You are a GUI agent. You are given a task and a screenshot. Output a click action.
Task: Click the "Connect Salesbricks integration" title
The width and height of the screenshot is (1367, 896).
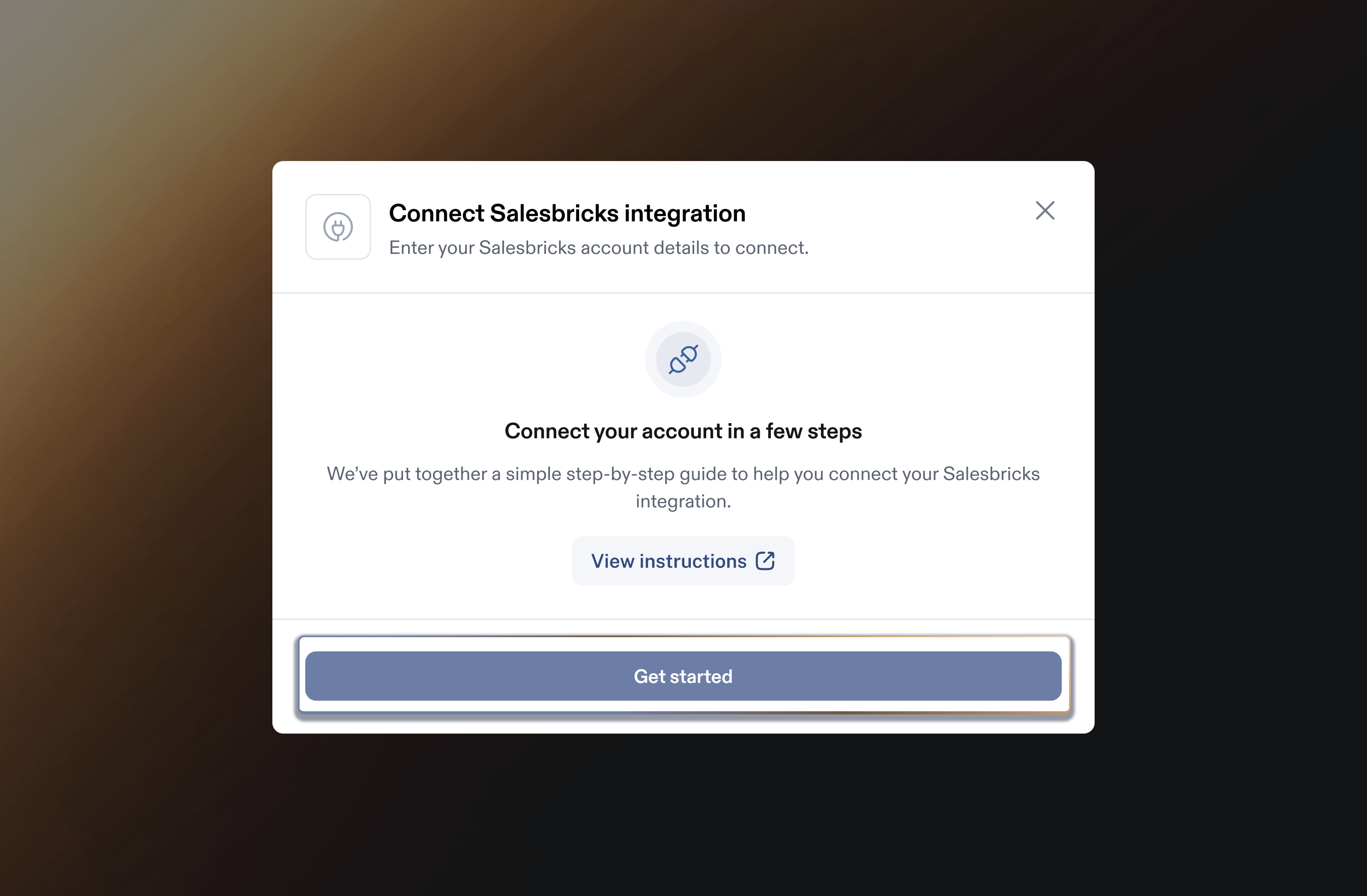567,213
